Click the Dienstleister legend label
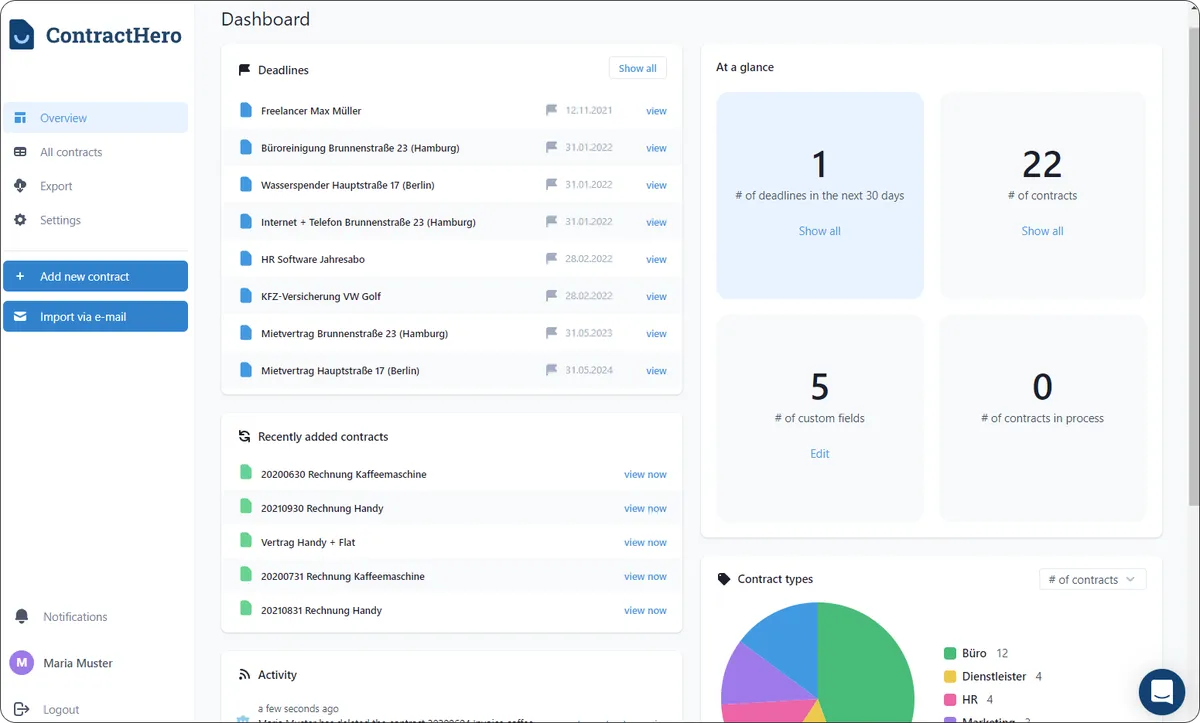The image size is (1200, 723). pyautogui.click(x=994, y=676)
